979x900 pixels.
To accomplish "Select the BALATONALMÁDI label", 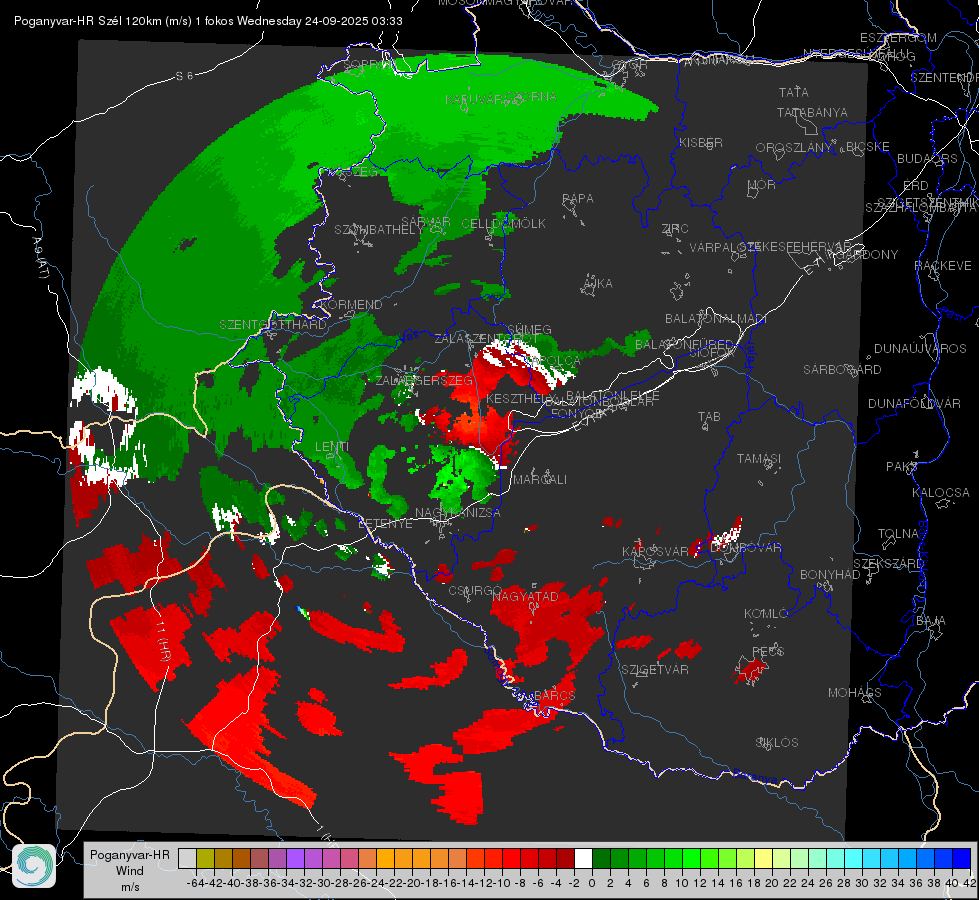I will pyautogui.click(x=716, y=319).
